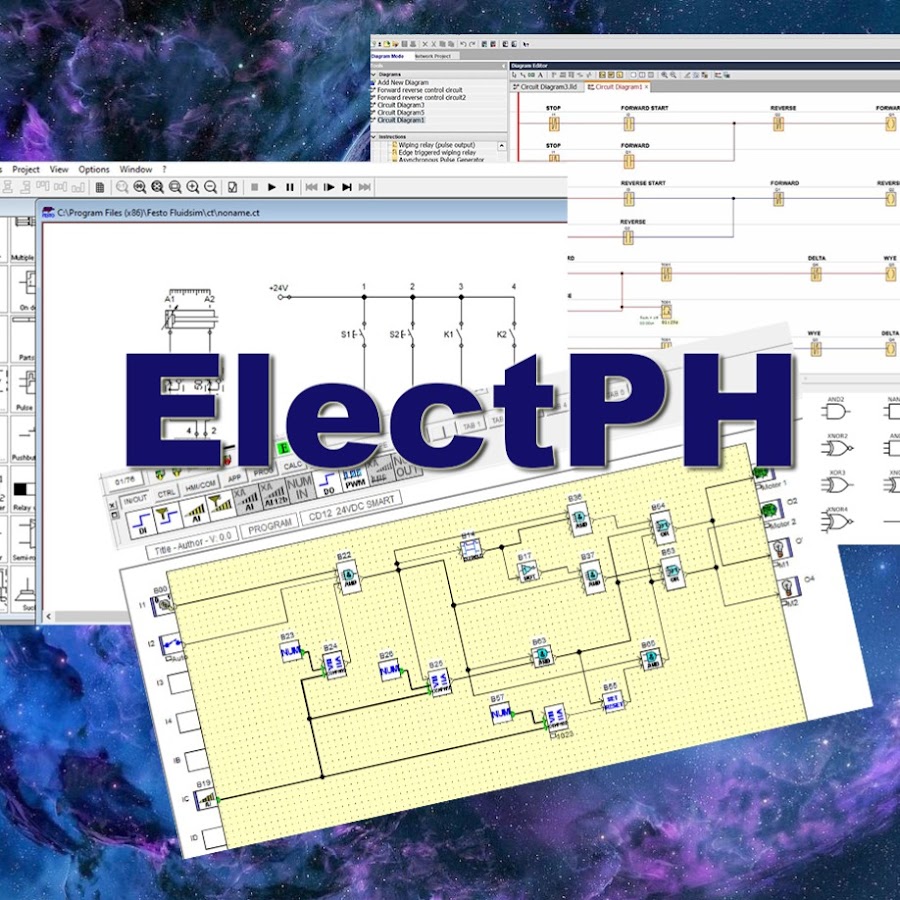This screenshot has width=900, height=900.
Task: Open the CALC function tab
Action: [x=293, y=465]
